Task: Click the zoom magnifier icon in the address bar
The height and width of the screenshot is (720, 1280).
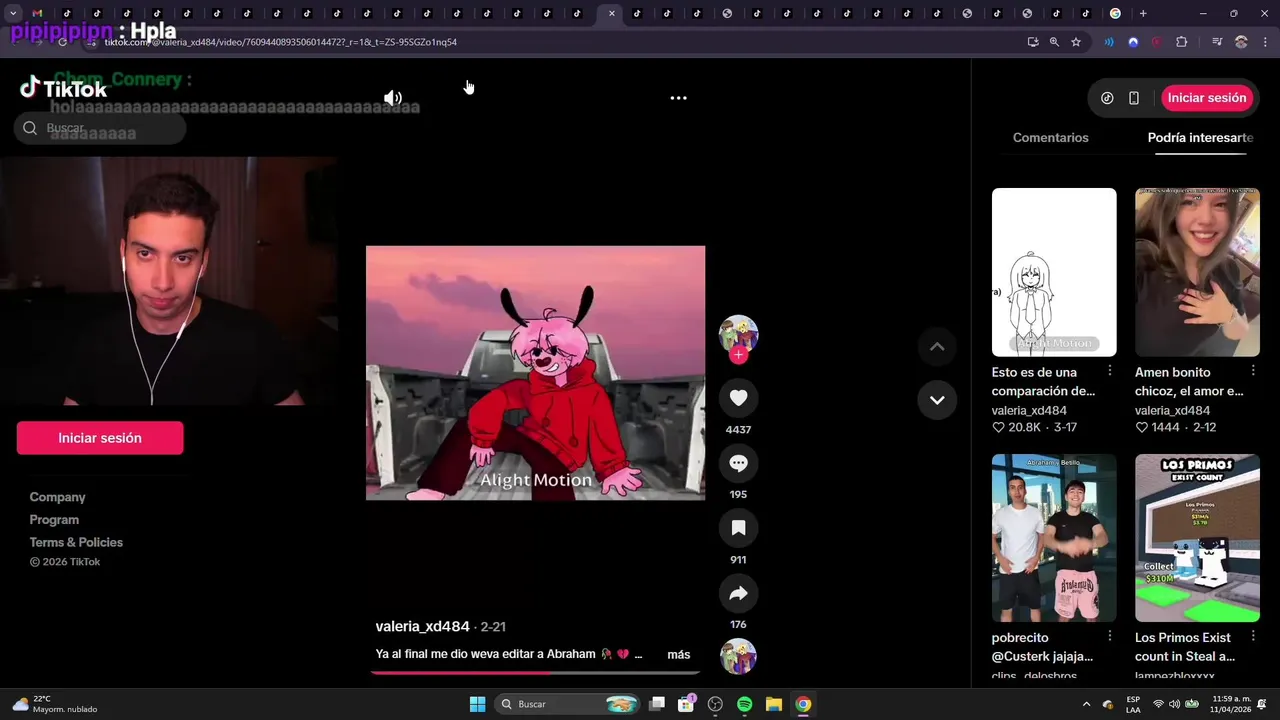Action: pos(1054,42)
